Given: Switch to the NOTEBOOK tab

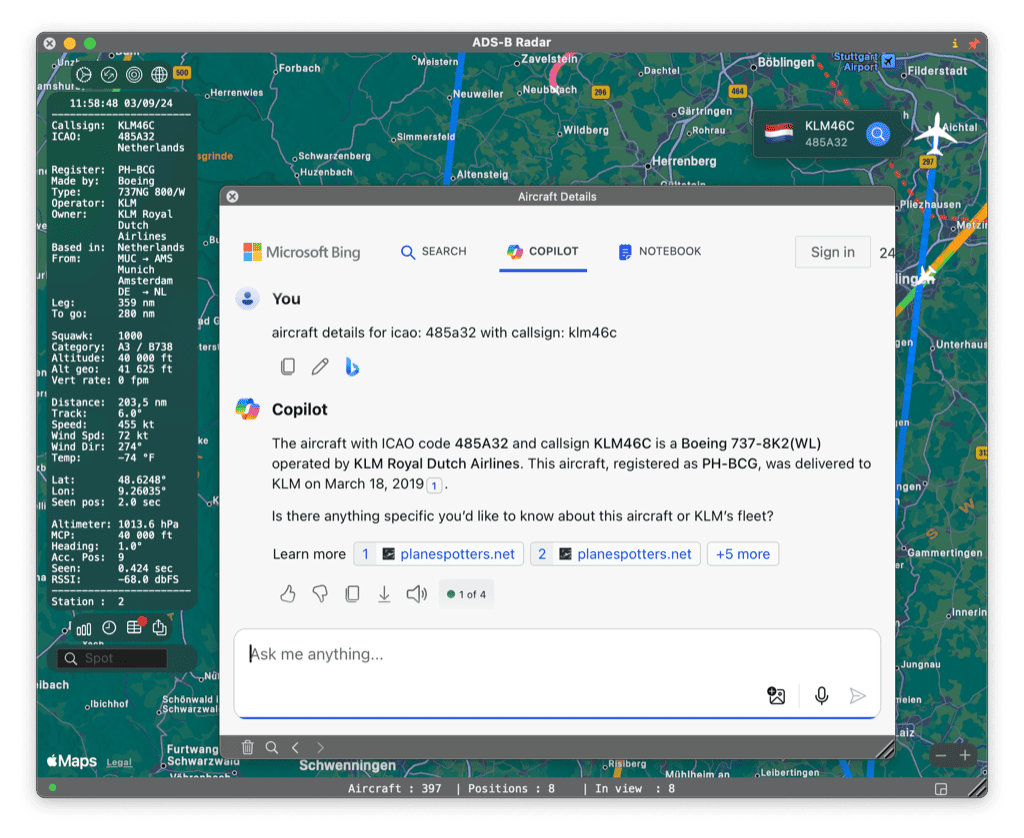Looking at the screenshot, I should click(659, 252).
